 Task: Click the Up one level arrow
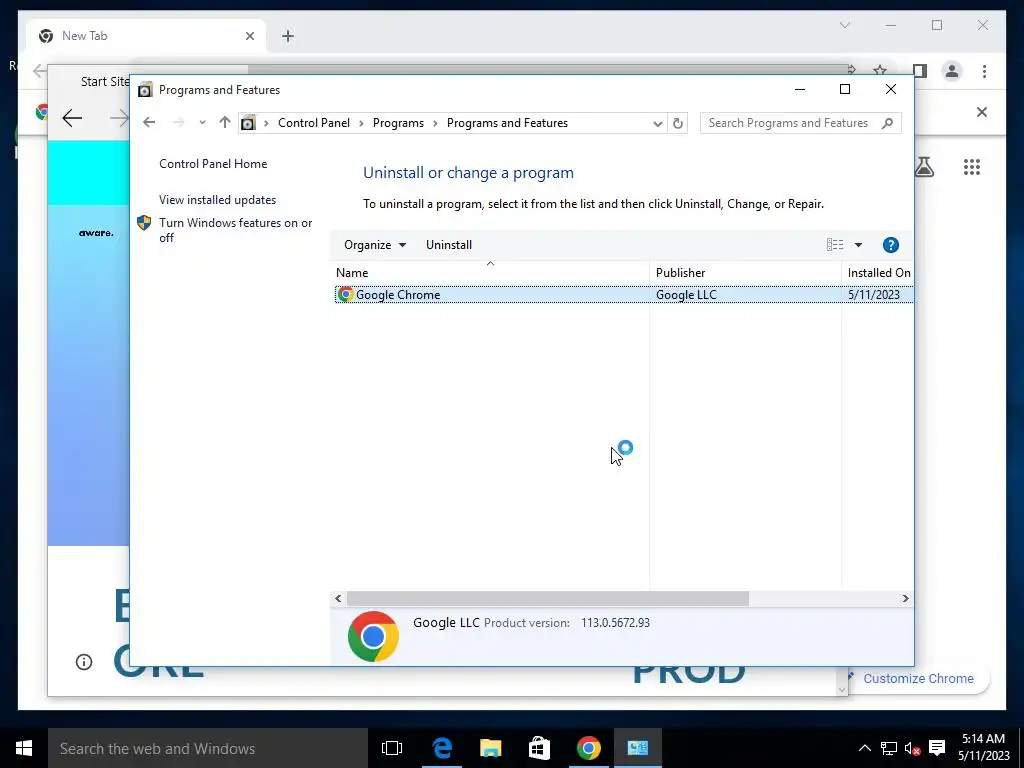pyautogui.click(x=225, y=123)
